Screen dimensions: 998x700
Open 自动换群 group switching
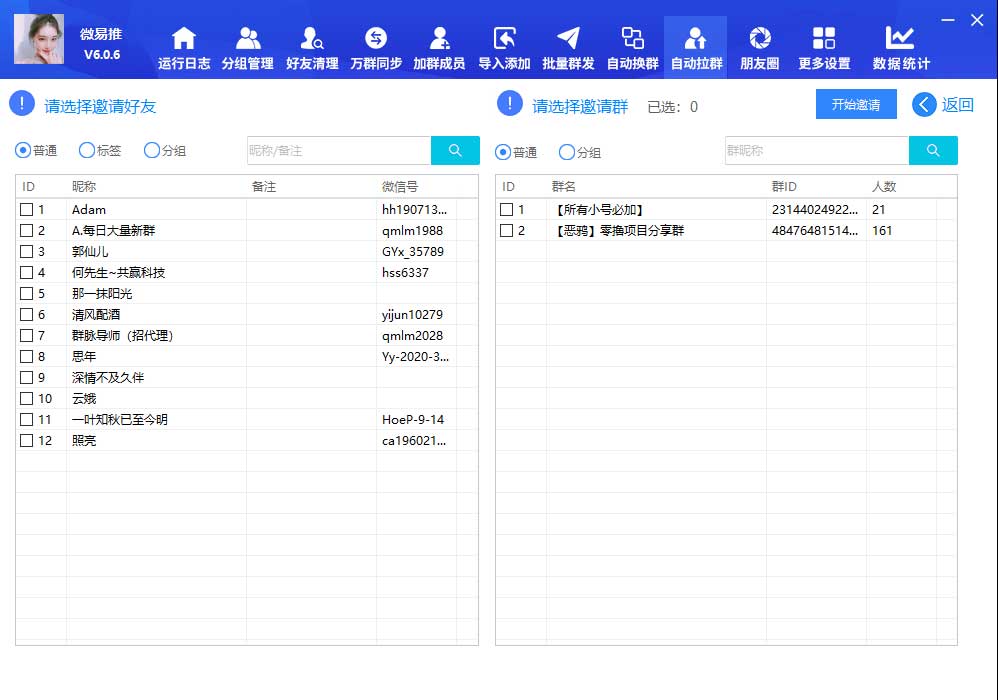point(632,48)
